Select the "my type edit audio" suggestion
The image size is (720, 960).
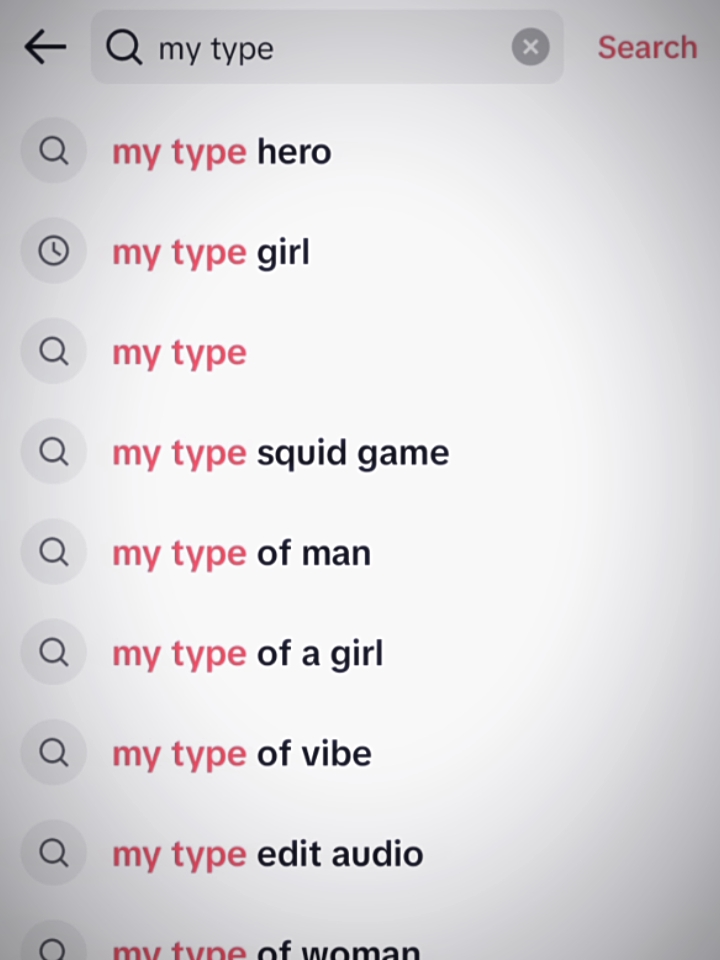(x=267, y=854)
